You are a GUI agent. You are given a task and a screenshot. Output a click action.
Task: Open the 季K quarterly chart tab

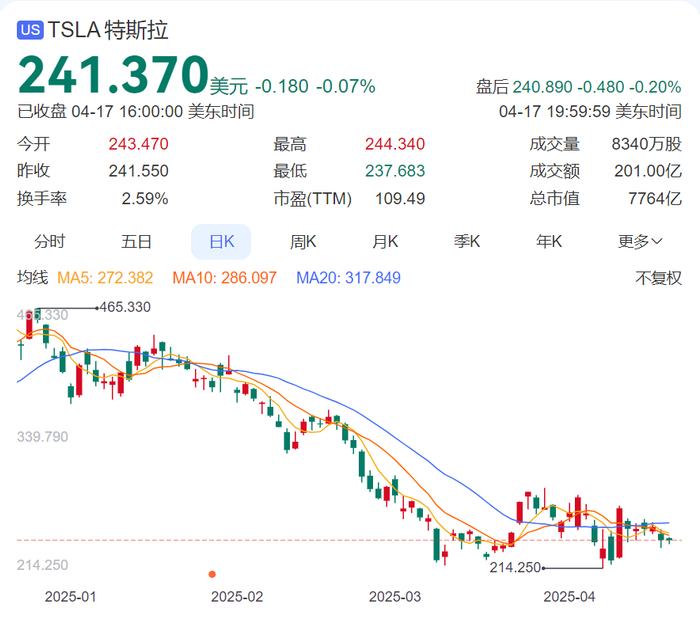(x=467, y=241)
